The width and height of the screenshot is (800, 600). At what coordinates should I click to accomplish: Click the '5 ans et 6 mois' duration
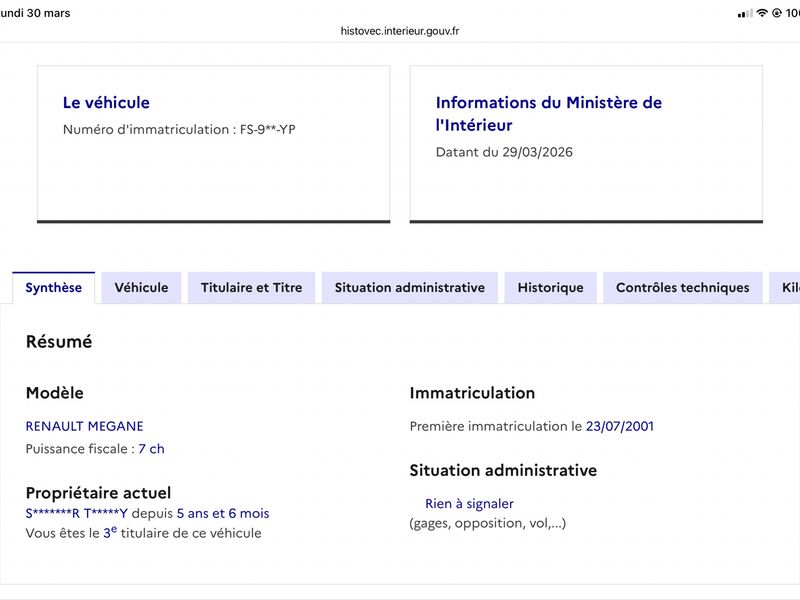[223, 513]
